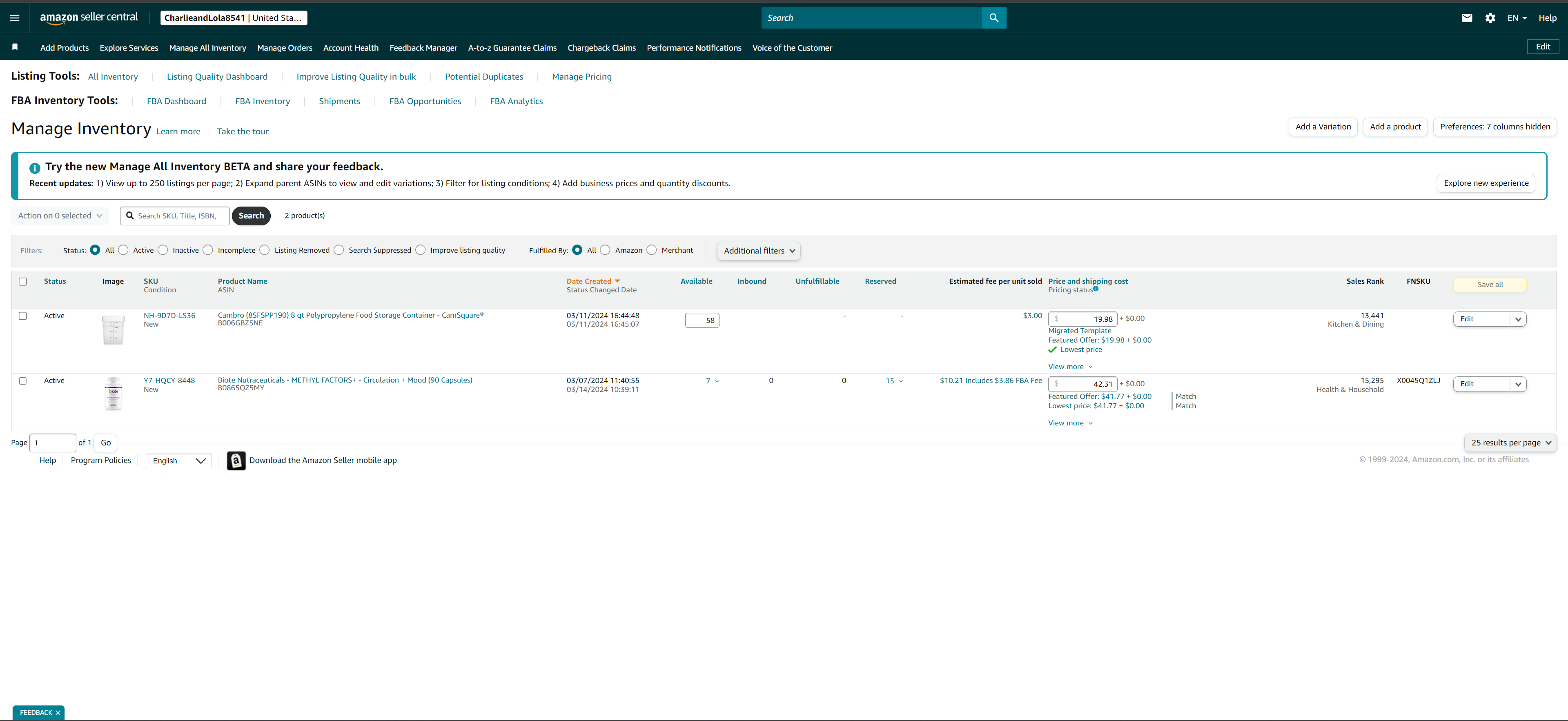The image size is (1568, 721).
Task: Open the hamburger navigation menu
Action: click(x=15, y=18)
